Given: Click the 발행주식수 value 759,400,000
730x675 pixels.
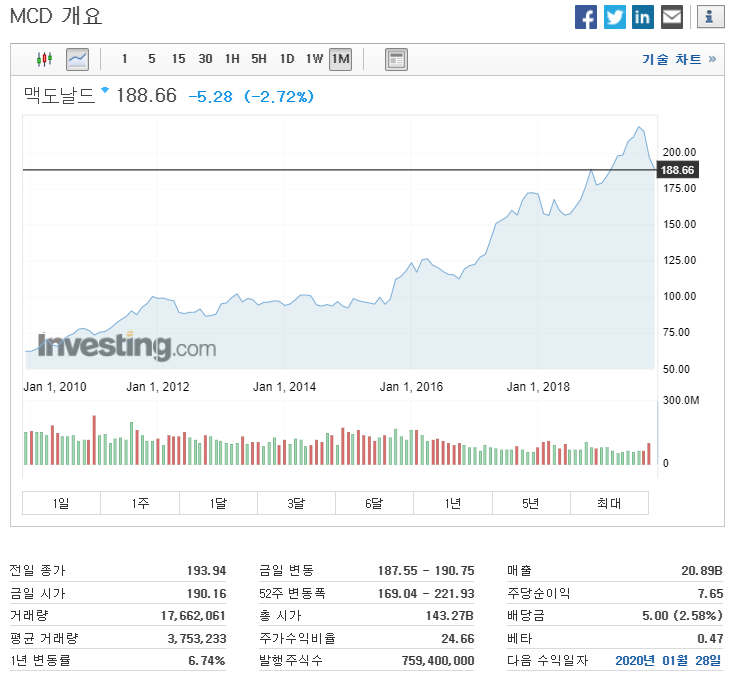Looking at the screenshot, I should coord(438,660).
